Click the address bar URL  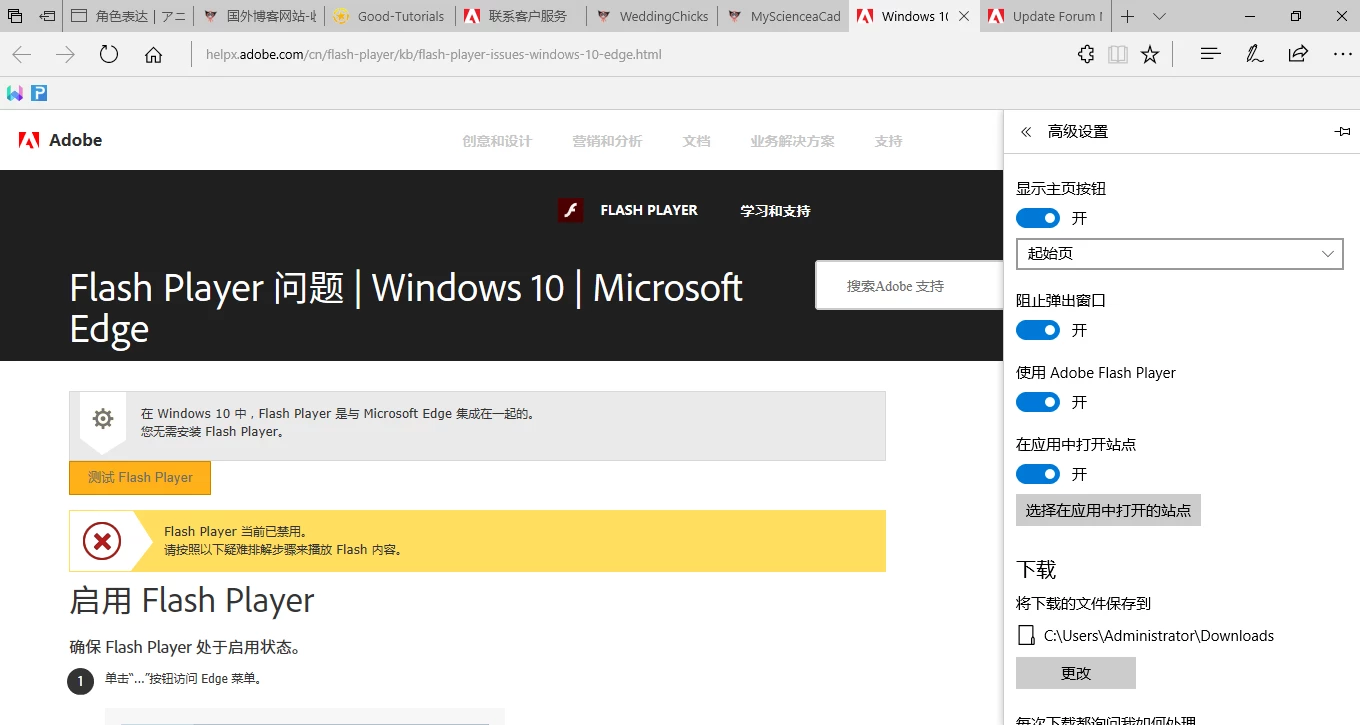point(434,54)
